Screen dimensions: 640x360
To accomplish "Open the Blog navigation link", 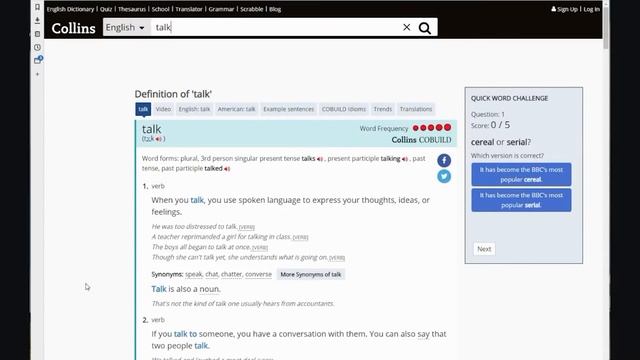I will 275,9.
